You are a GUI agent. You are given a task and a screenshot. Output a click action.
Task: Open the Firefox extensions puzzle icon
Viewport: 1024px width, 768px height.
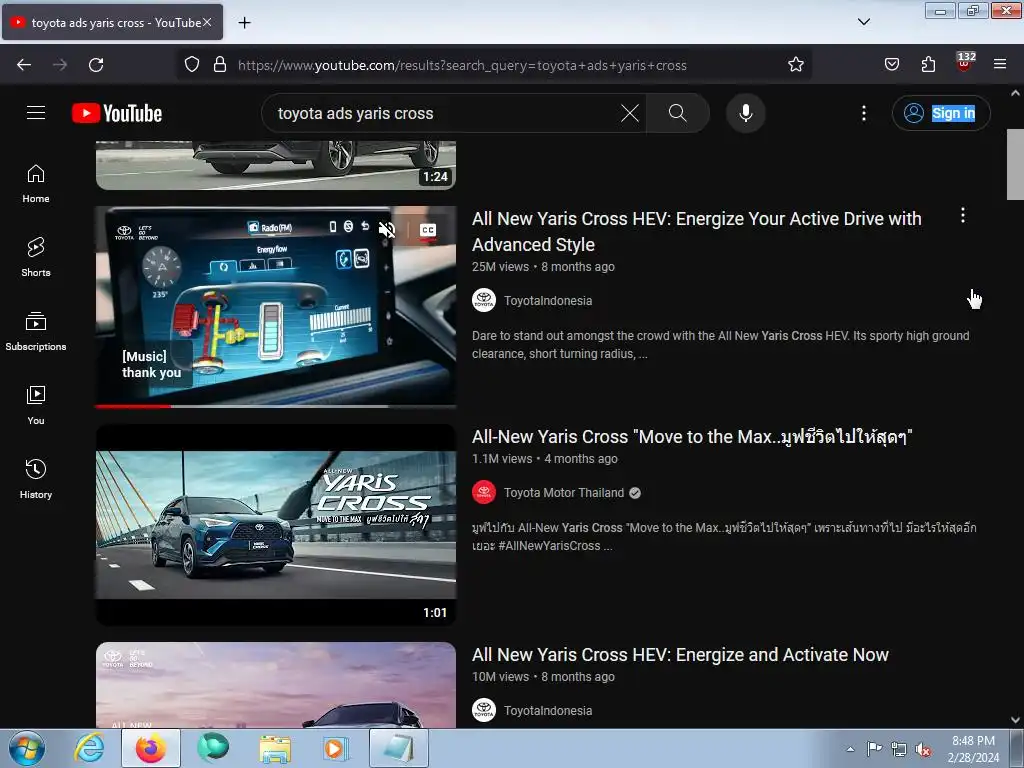(928, 65)
